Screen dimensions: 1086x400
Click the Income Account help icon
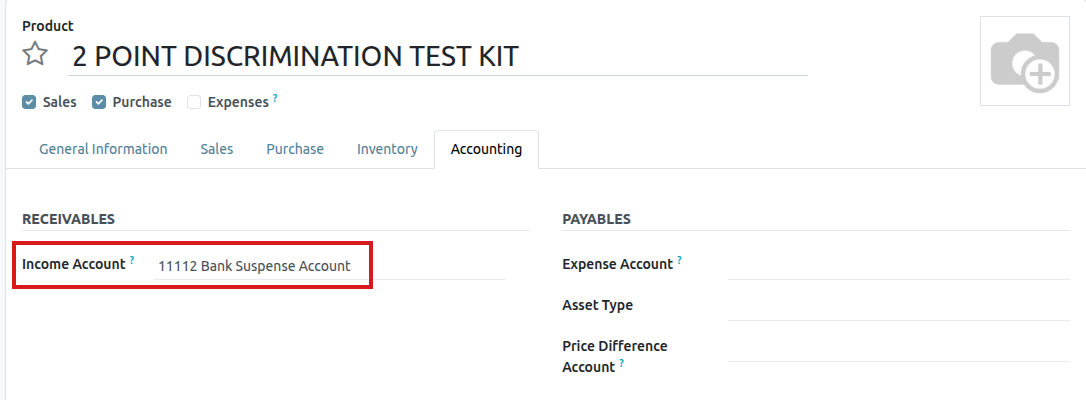point(131,260)
